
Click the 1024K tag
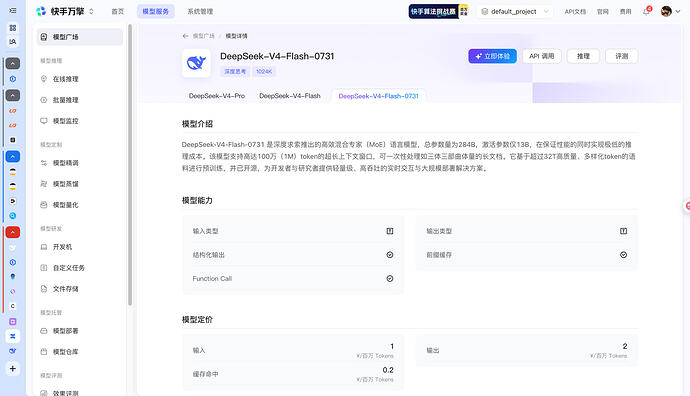point(264,71)
